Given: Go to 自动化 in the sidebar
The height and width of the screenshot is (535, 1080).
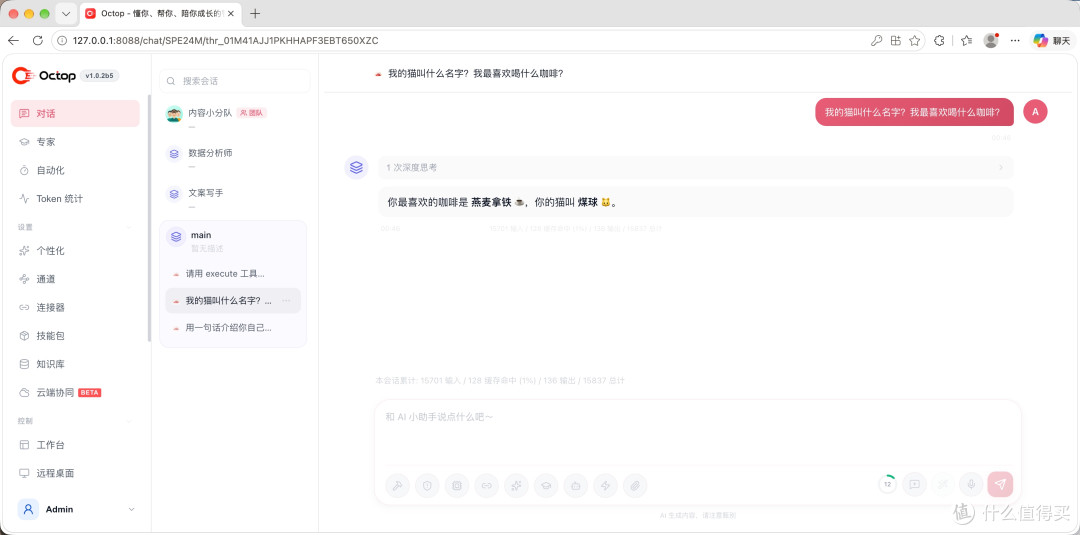Looking at the screenshot, I should click(75, 170).
